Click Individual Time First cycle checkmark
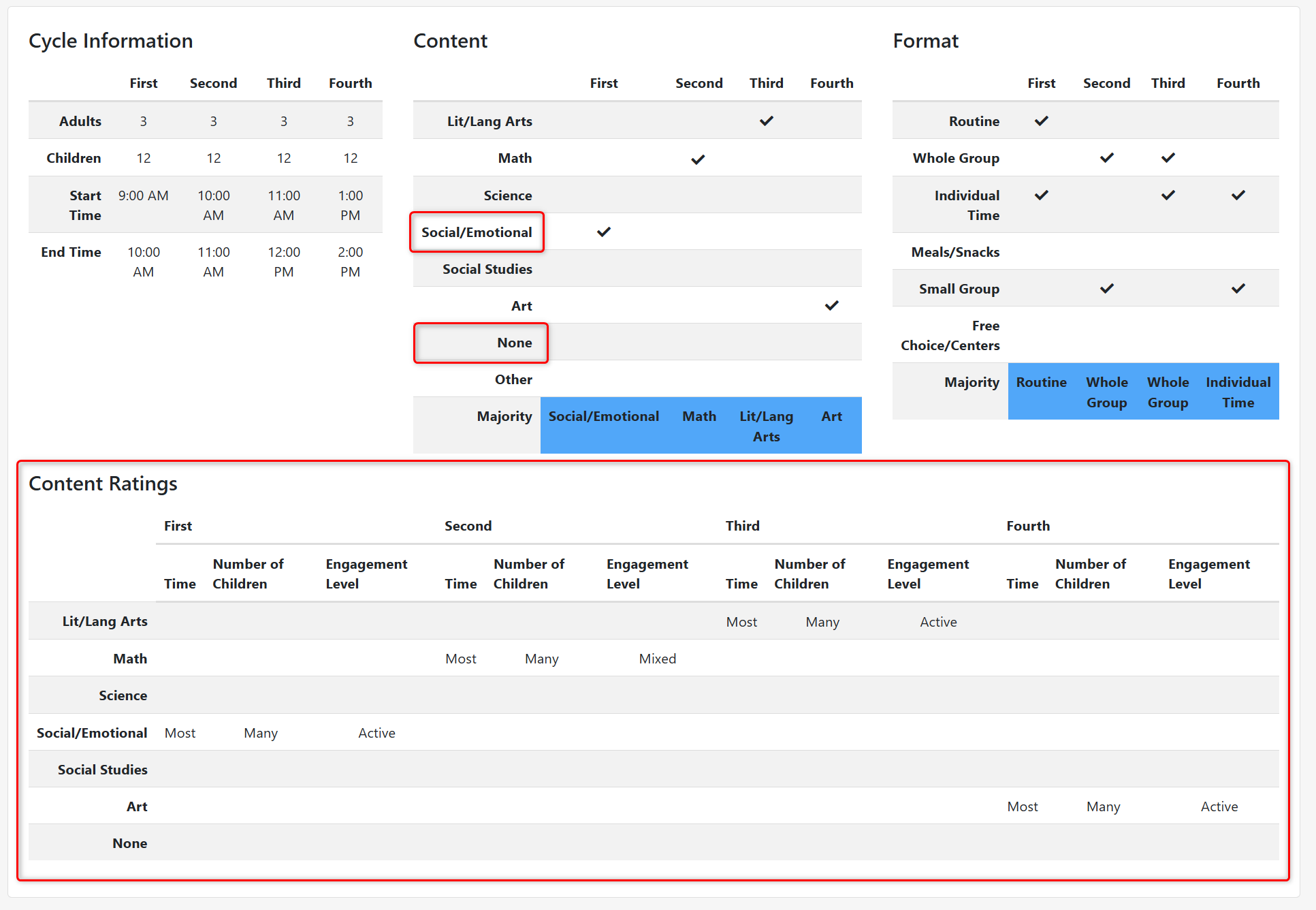Screen dimensions: 1316x910 point(1041,195)
